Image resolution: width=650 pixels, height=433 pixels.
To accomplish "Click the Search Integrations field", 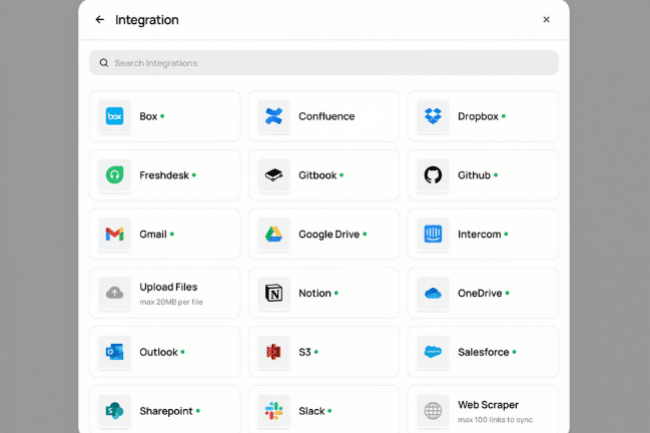I will coord(324,63).
